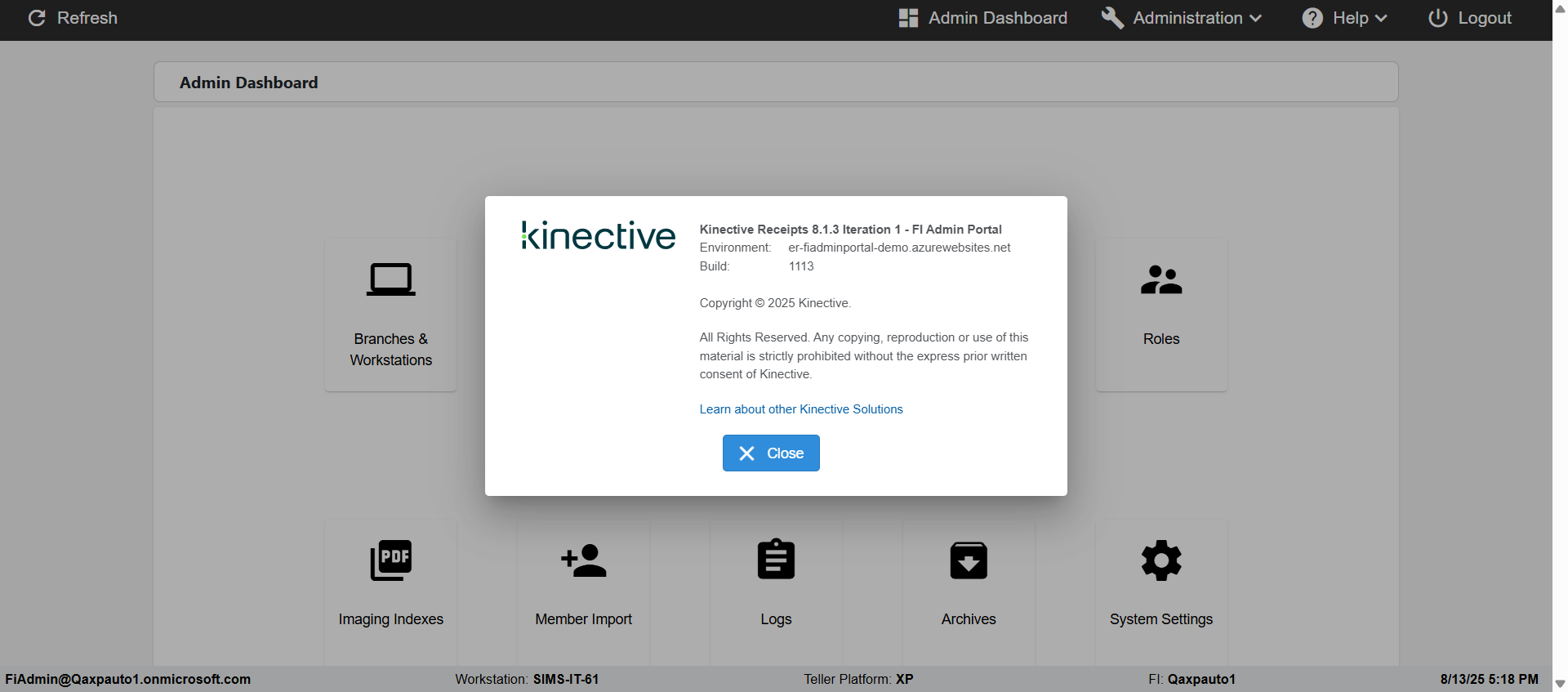Click the Administration wrench icon
The height and width of the screenshot is (692, 1568).
click(x=1112, y=18)
